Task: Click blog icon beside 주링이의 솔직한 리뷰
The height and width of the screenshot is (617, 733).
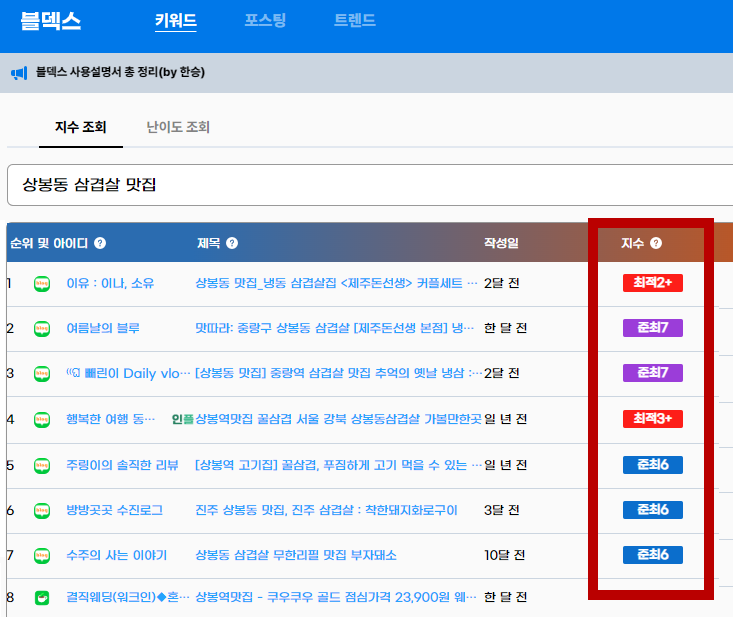Action: click(x=42, y=466)
